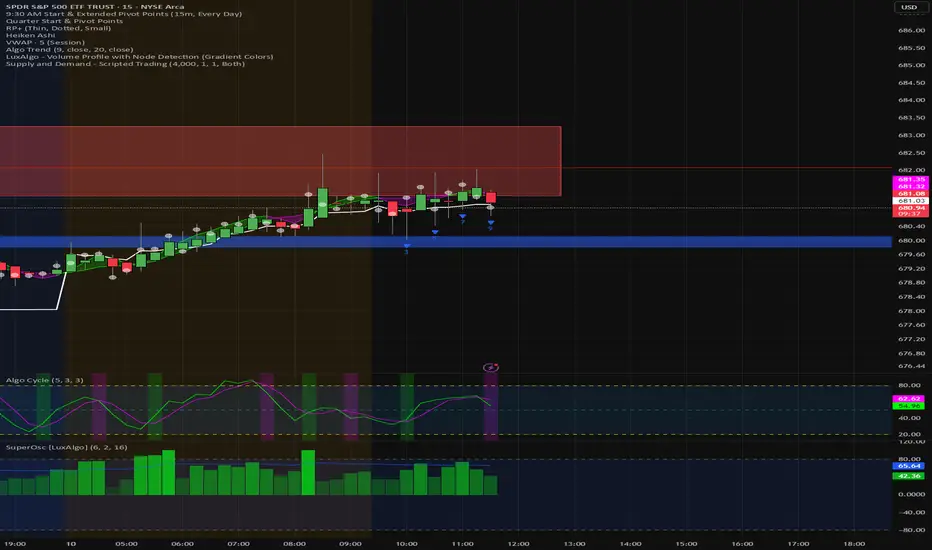Click the green 42.36 SuperOsc value
The height and width of the screenshot is (550, 932).
coord(908,476)
